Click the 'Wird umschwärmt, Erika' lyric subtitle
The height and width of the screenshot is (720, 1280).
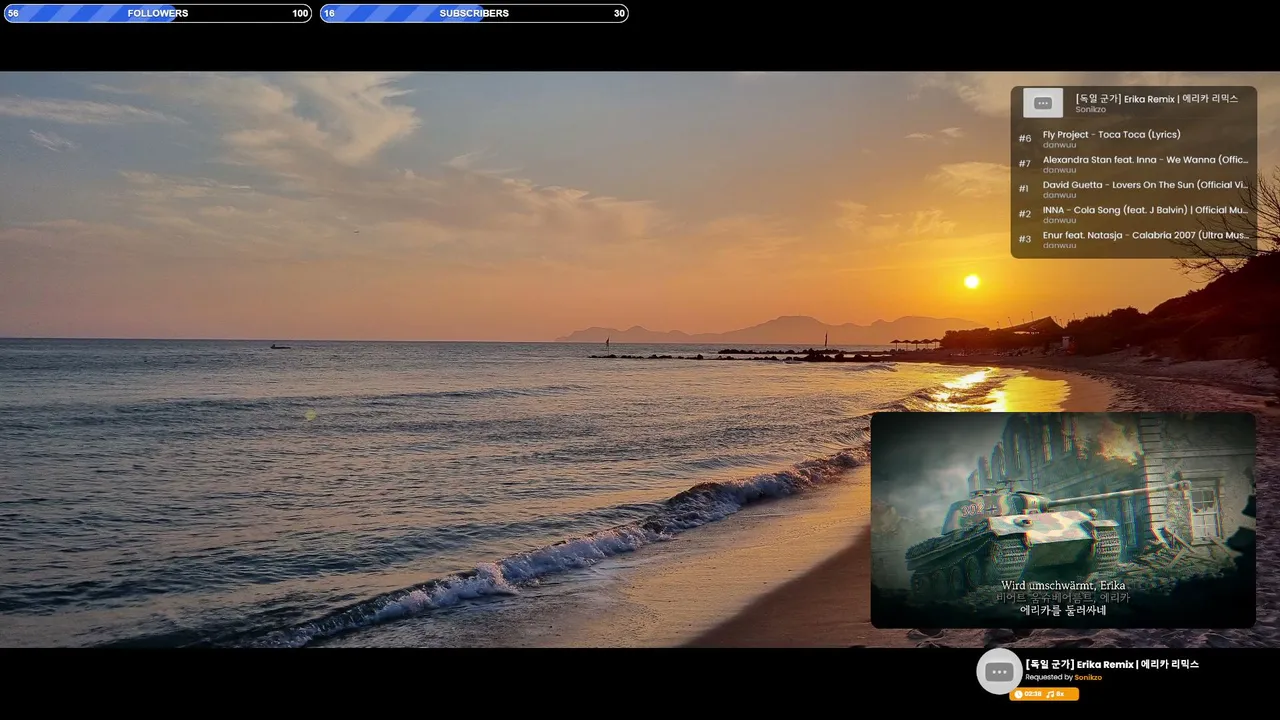pos(1063,585)
